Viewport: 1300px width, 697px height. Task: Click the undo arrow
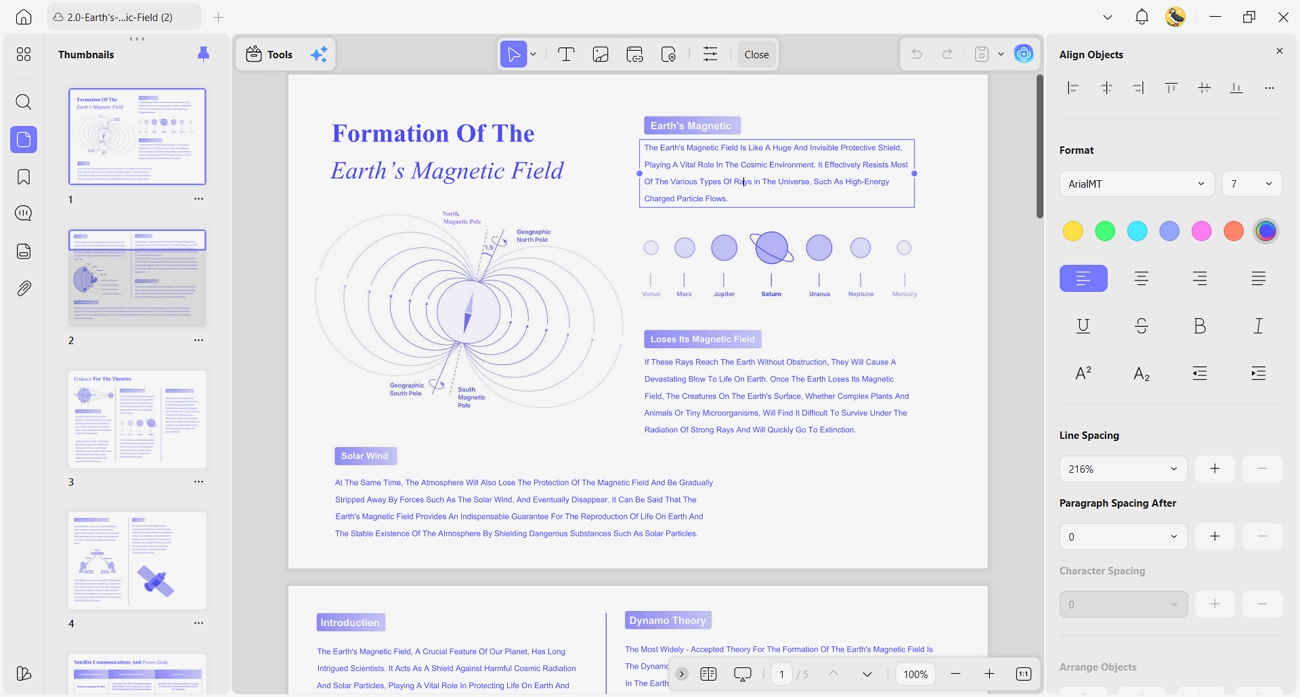(x=916, y=55)
